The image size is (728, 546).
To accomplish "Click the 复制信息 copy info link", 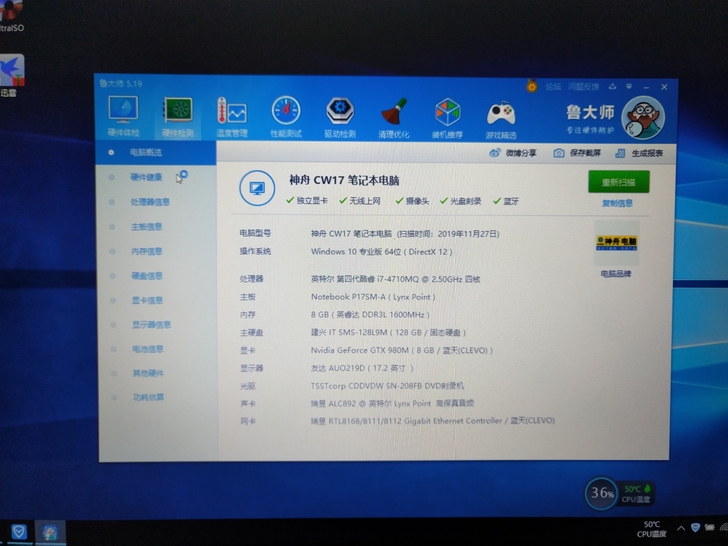I will point(617,203).
